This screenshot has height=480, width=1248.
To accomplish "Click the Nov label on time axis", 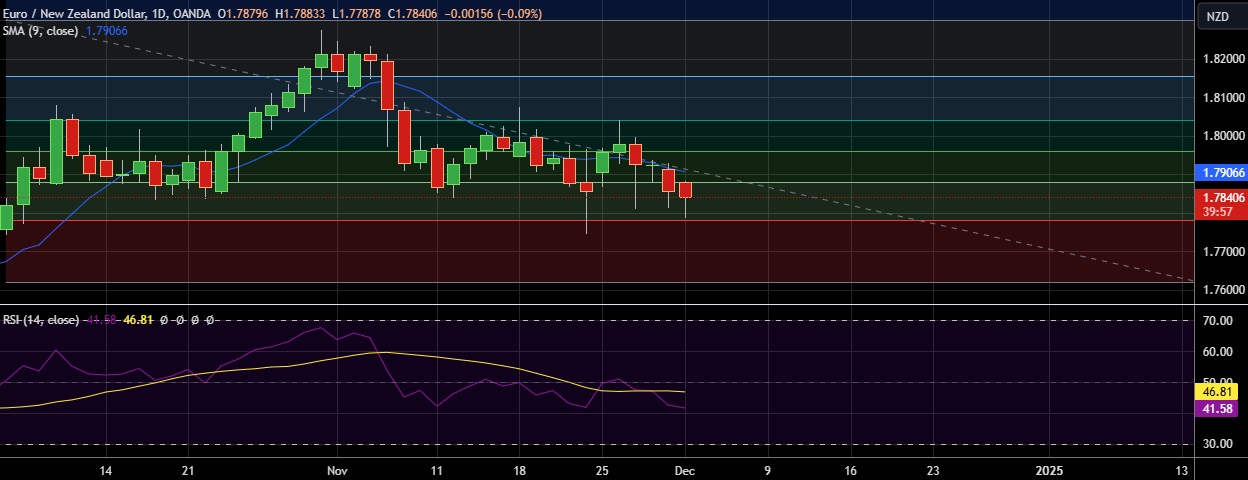I will click(337, 469).
